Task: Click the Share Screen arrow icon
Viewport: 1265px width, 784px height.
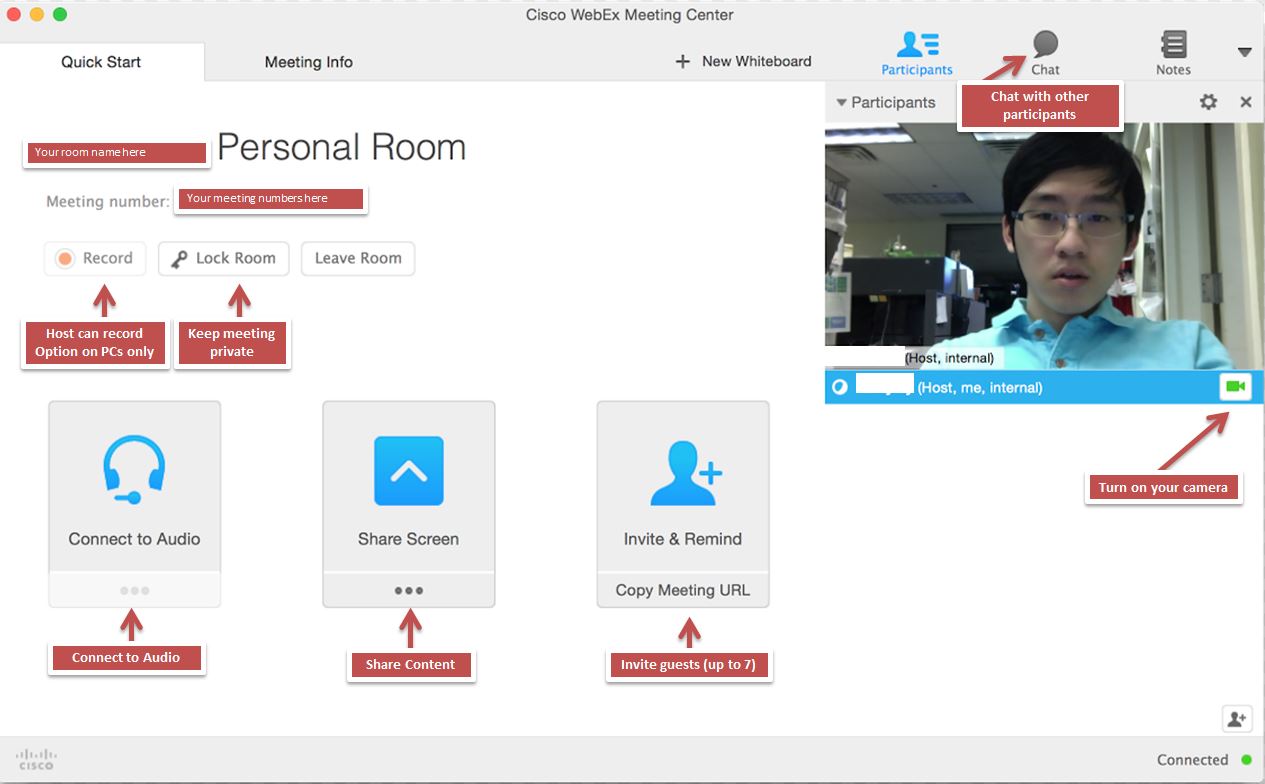Action: pos(409,470)
